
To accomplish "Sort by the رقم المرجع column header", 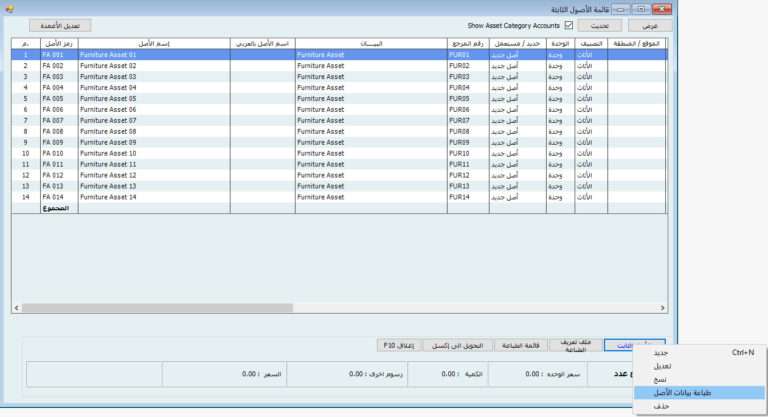I will [x=467, y=44].
